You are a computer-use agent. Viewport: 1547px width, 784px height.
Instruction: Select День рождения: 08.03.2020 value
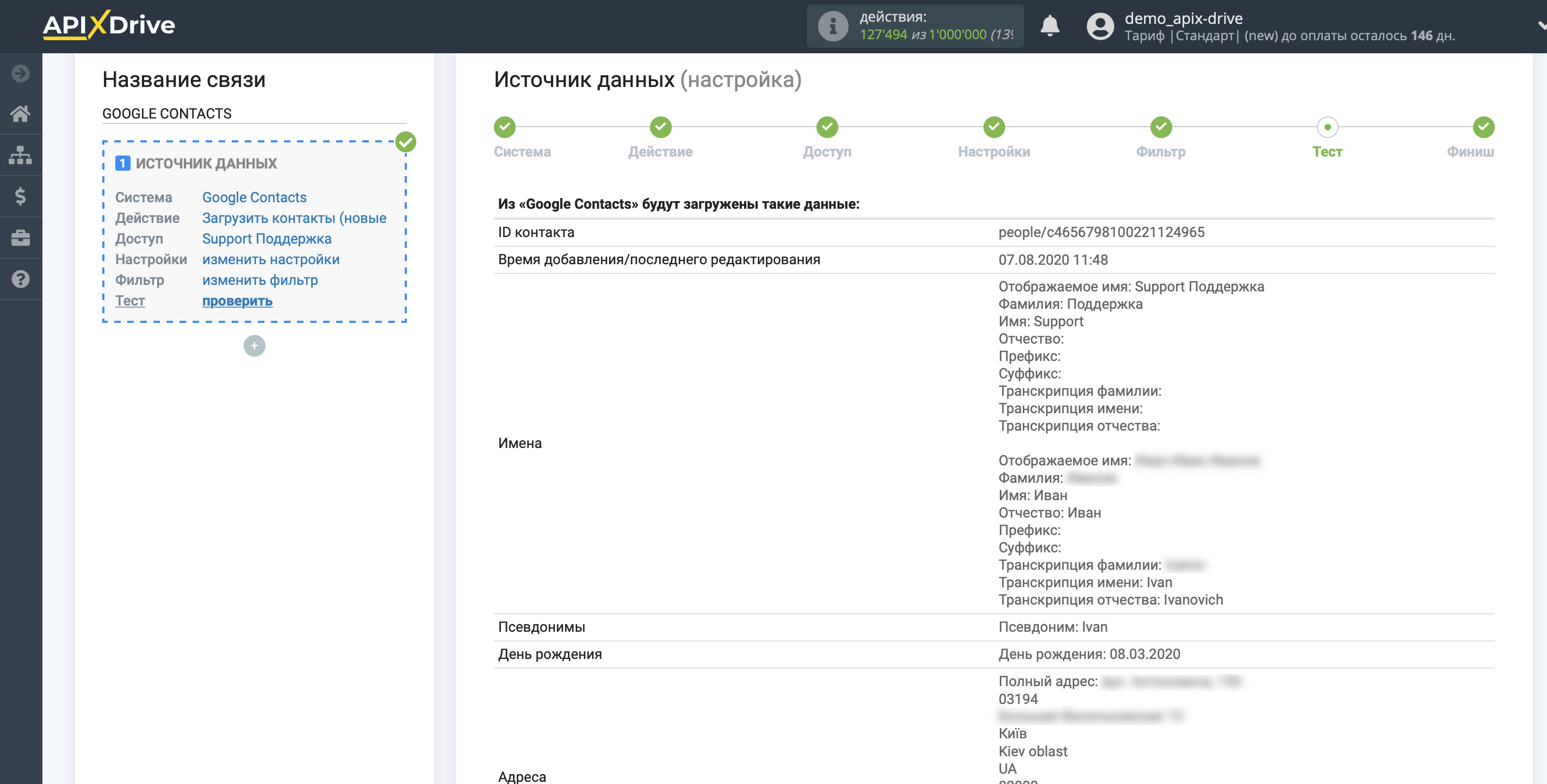coord(1089,655)
